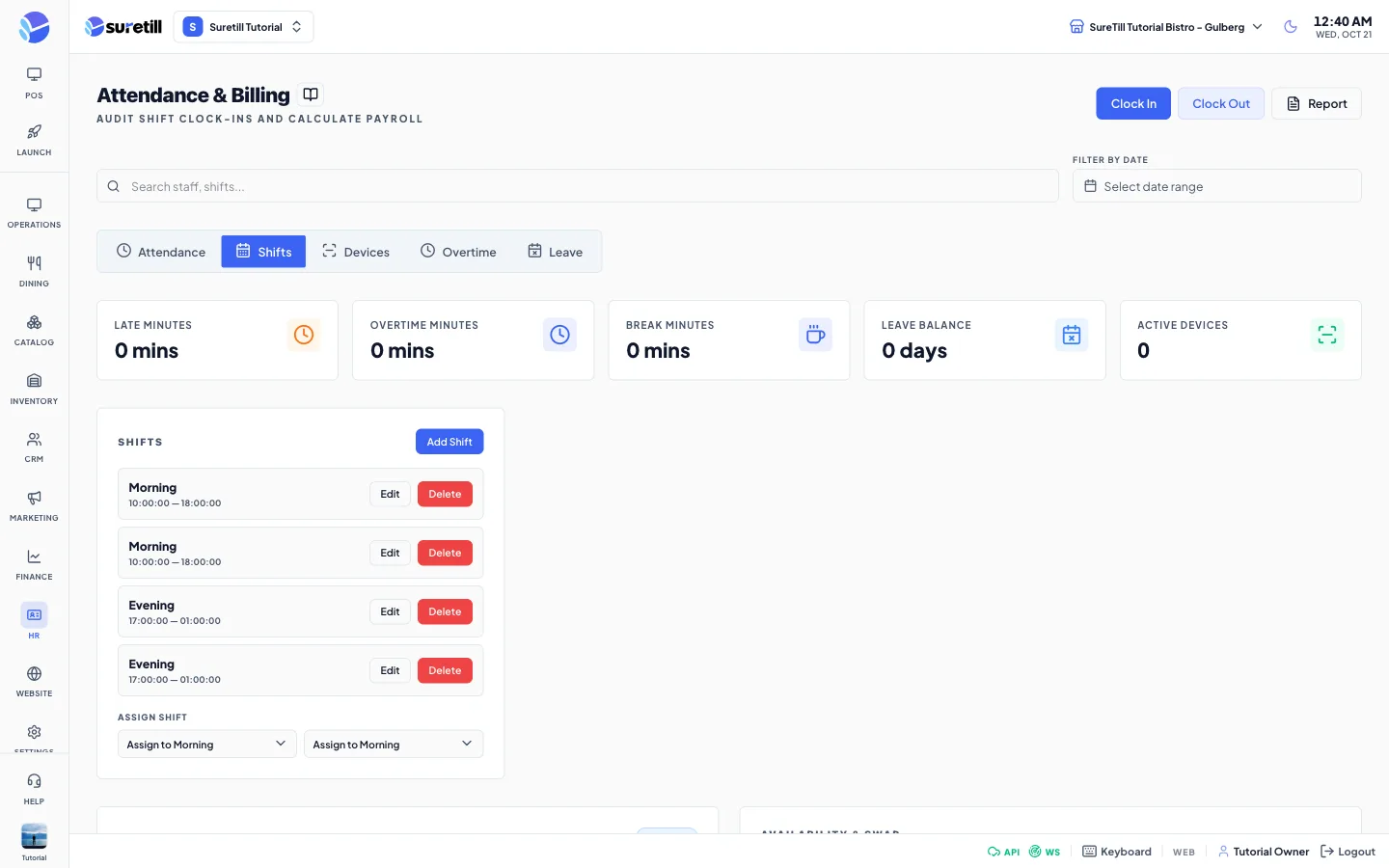1389x868 pixels.
Task: Open Marketing megaphone sidebar item
Action: click(x=34, y=506)
